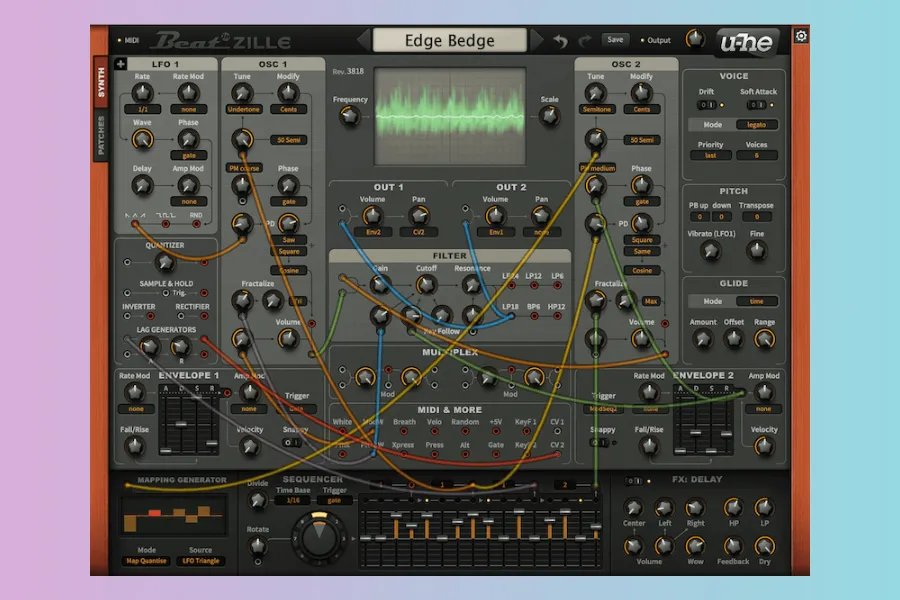Open OUT 1 Volume 'Env2' modulation selector
The image size is (900, 600).
click(373, 232)
